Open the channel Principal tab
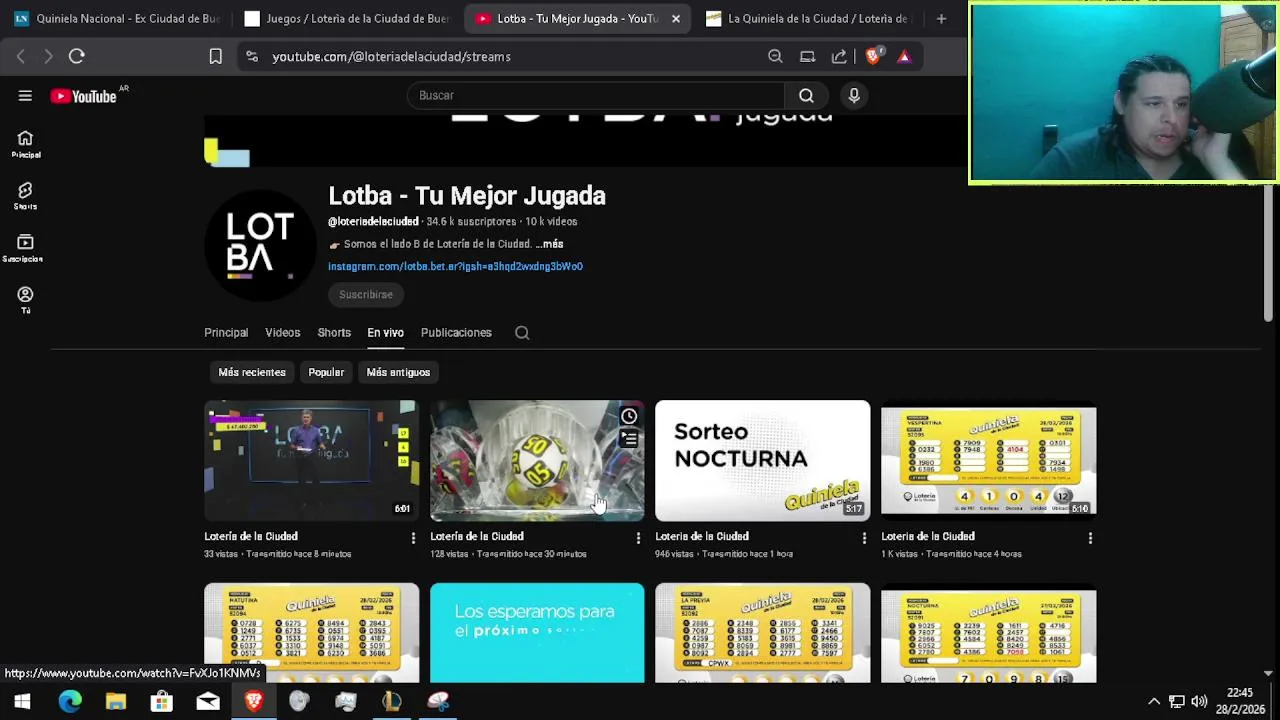This screenshot has height=720, width=1280. coord(226,333)
